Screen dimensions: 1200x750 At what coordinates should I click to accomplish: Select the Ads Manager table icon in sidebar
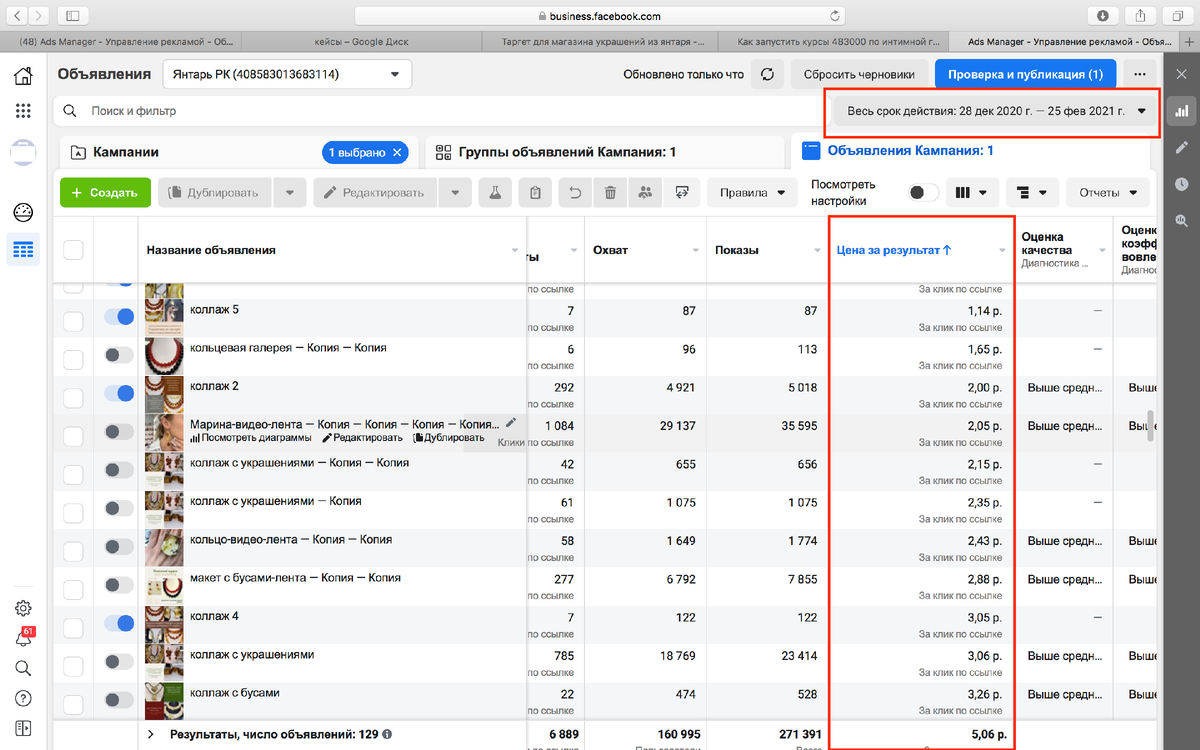coord(23,249)
